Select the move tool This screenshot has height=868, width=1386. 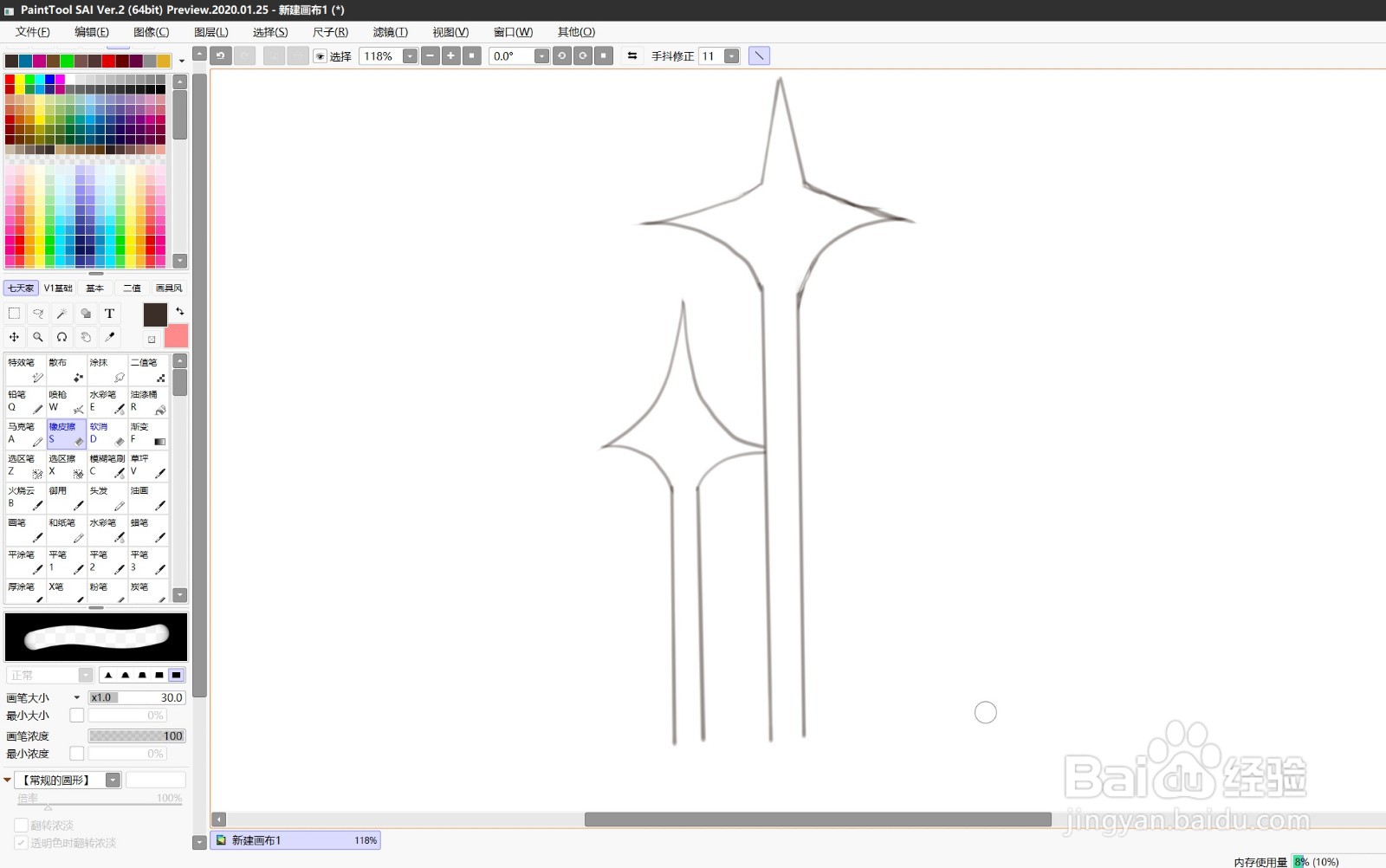click(x=14, y=337)
